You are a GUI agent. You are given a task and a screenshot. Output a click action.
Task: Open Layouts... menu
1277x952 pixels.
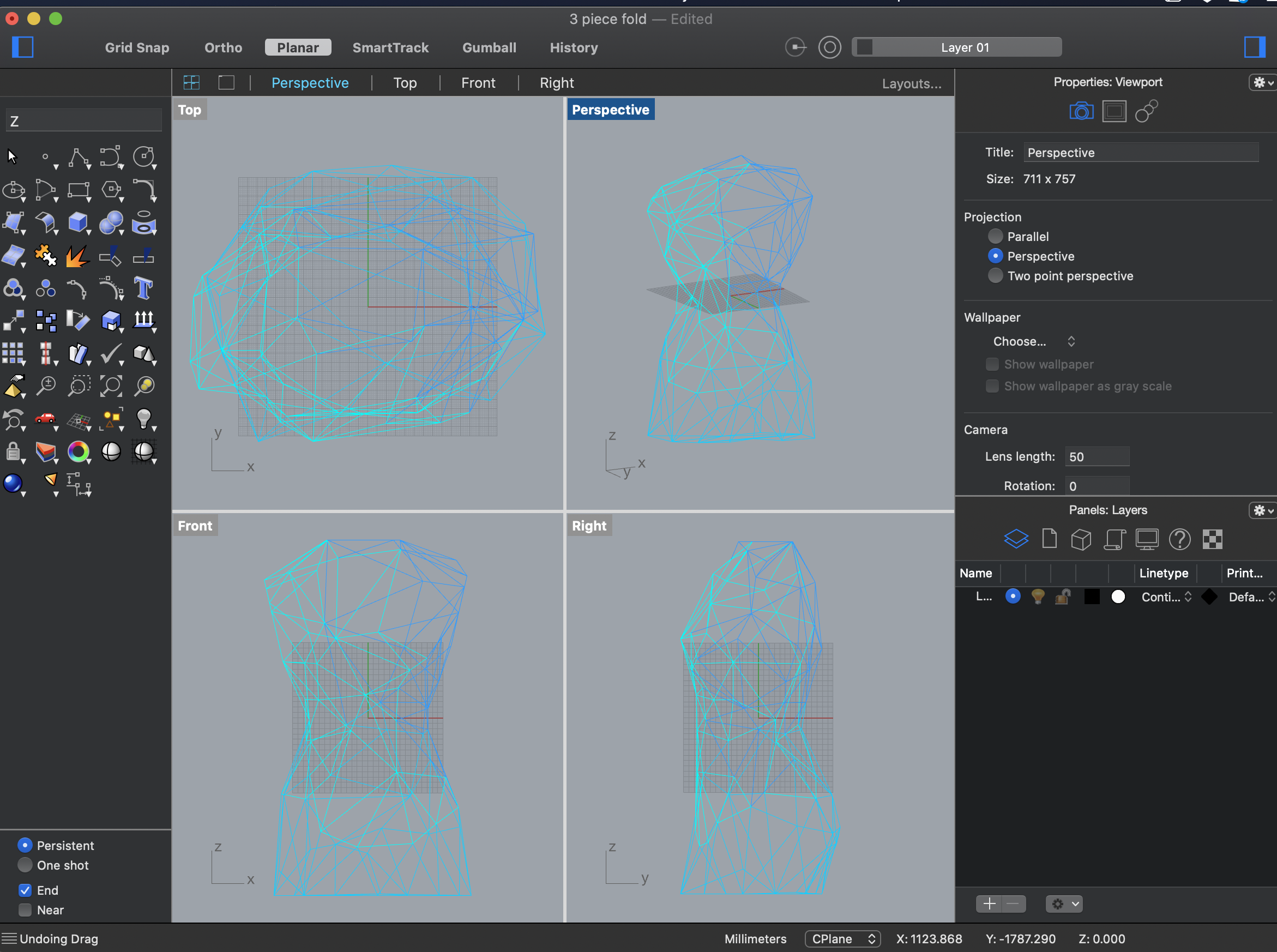pyautogui.click(x=912, y=83)
